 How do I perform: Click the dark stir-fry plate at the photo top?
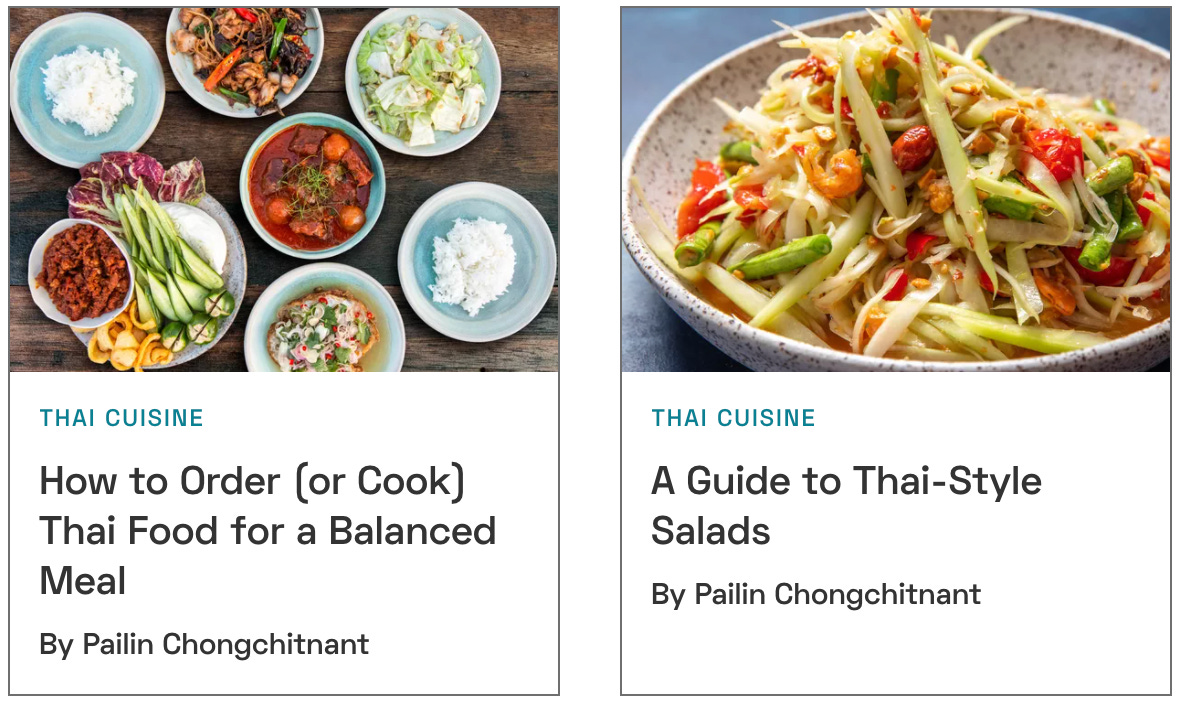coord(245,60)
